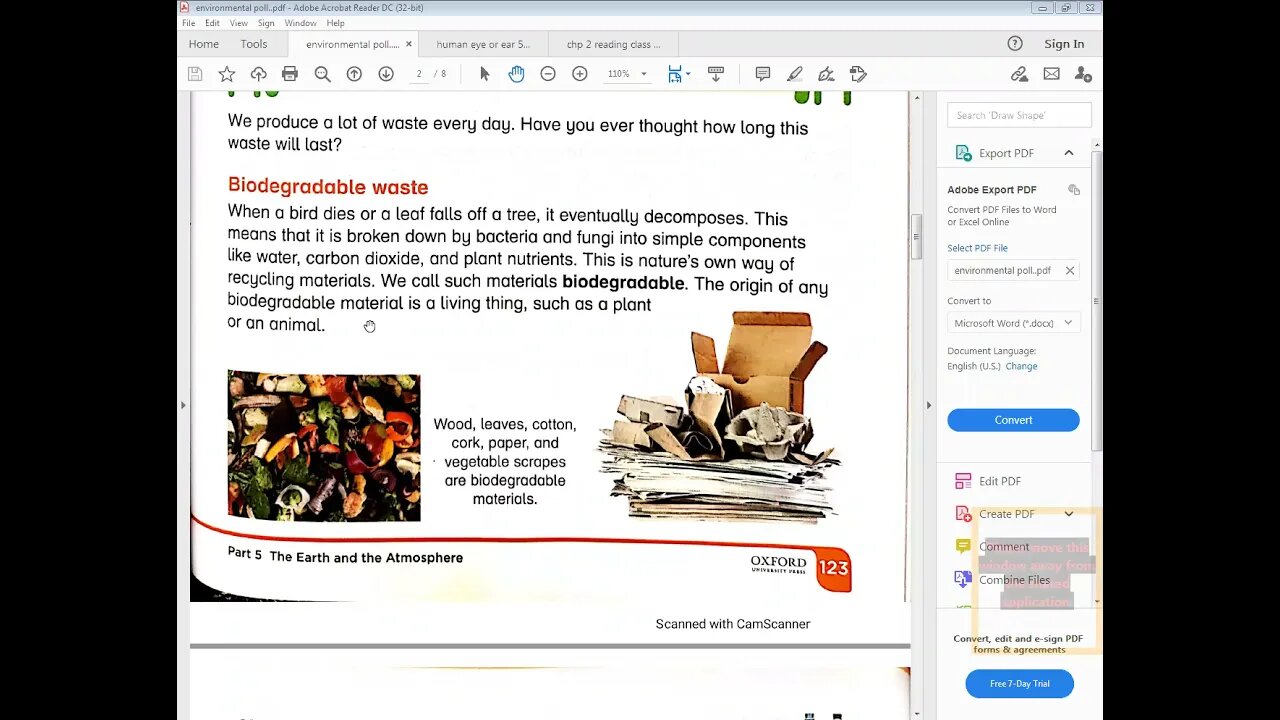This screenshot has width=1280, height=720.
Task: Open the View menu
Action: point(239,23)
